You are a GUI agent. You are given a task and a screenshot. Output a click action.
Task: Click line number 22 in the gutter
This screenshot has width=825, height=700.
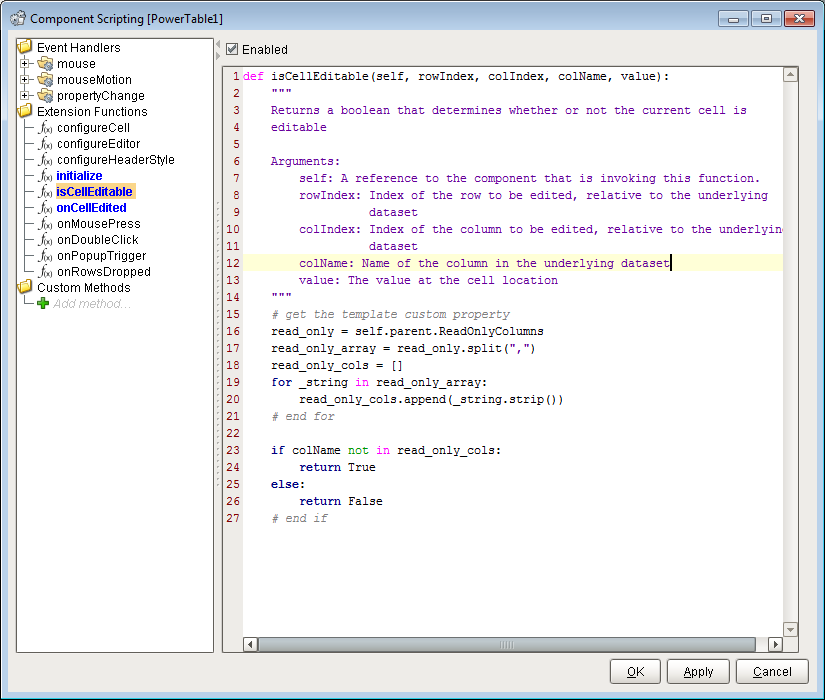(x=233, y=433)
